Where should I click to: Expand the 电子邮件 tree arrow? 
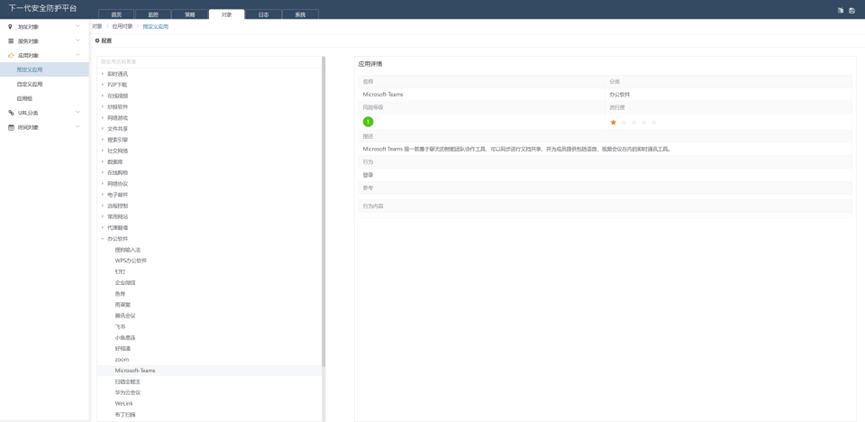pos(103,195)
